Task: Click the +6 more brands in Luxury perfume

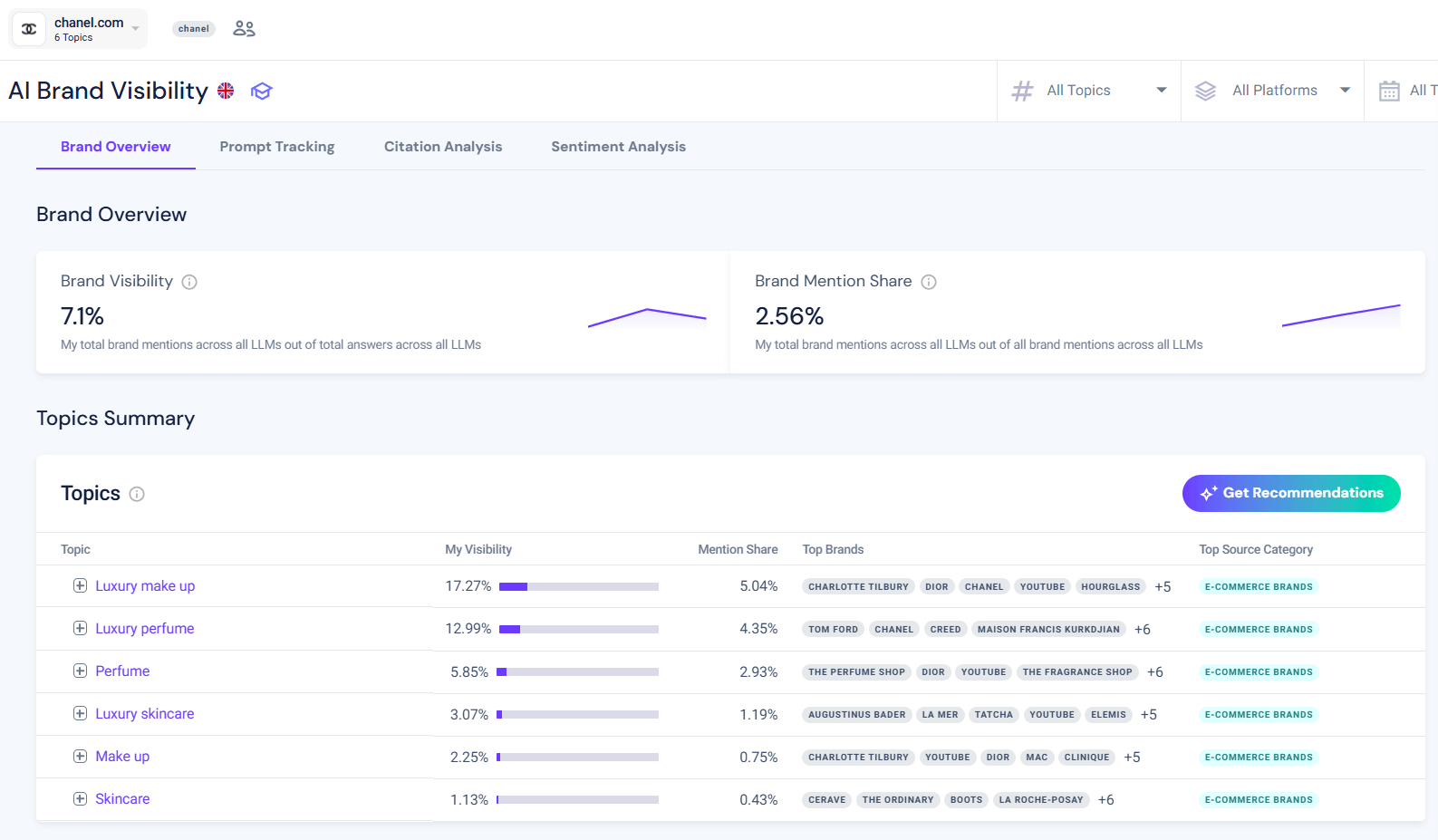Action: pos(1143,630)
